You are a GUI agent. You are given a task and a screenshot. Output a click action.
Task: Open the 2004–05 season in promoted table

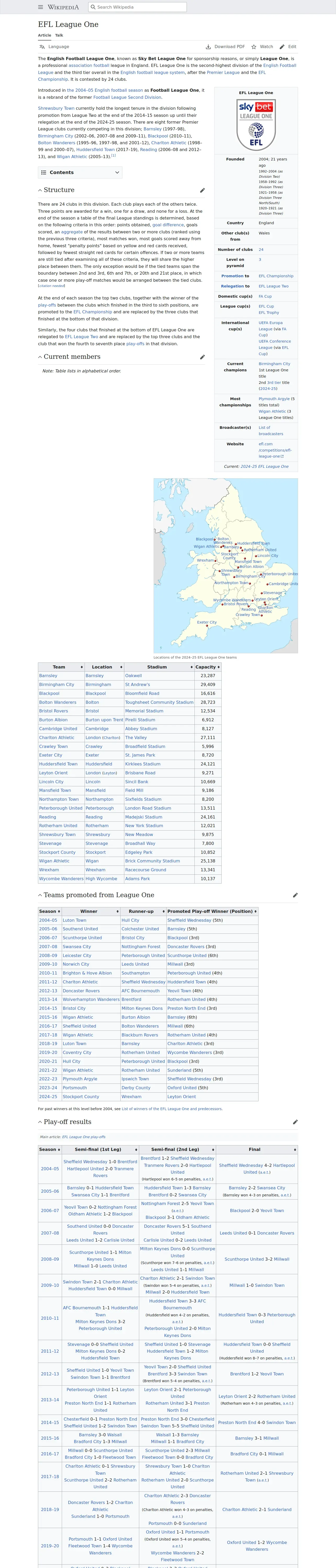pyautogui.click(x=48, y=920)
